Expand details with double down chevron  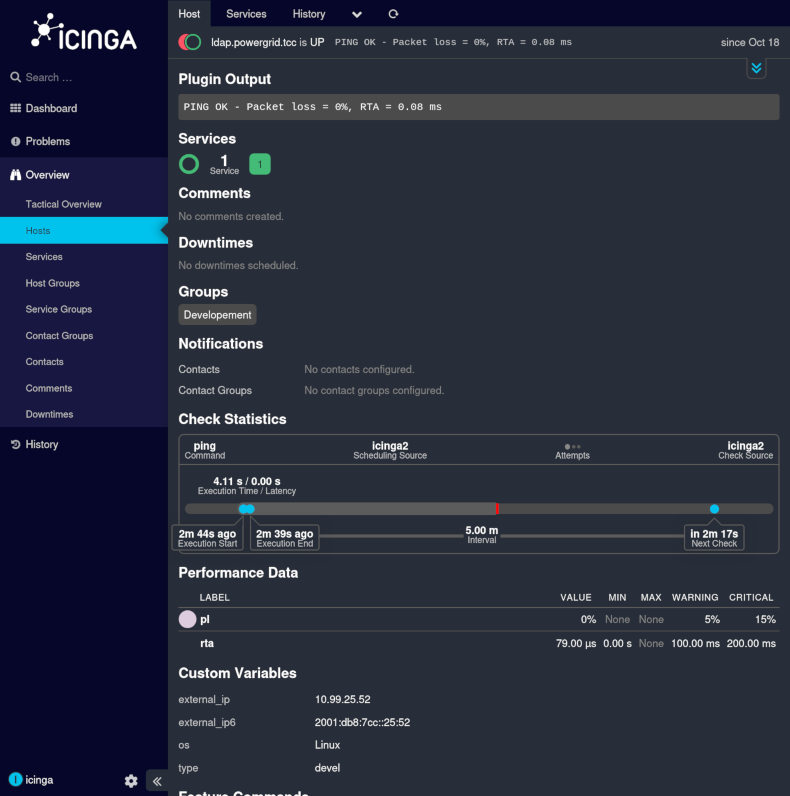coord(756,68)
